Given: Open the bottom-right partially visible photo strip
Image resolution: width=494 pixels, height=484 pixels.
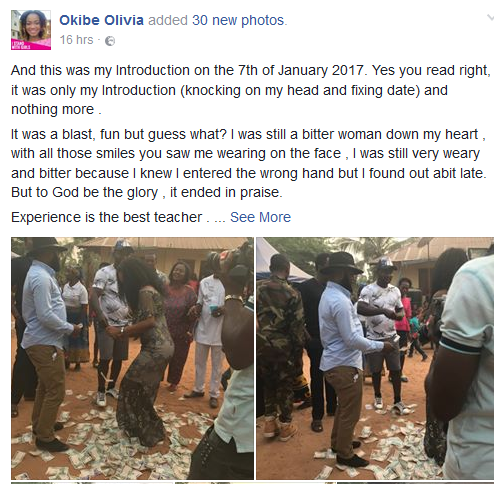Looking at the screenshot, I should coord(416,483).
